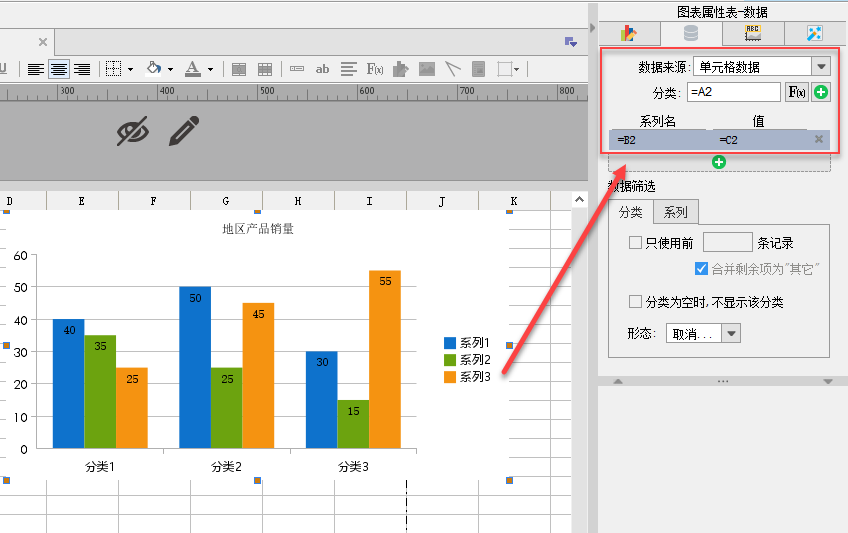Enable 分类为空时,不显示该分类 checkbox

[635, 301]
